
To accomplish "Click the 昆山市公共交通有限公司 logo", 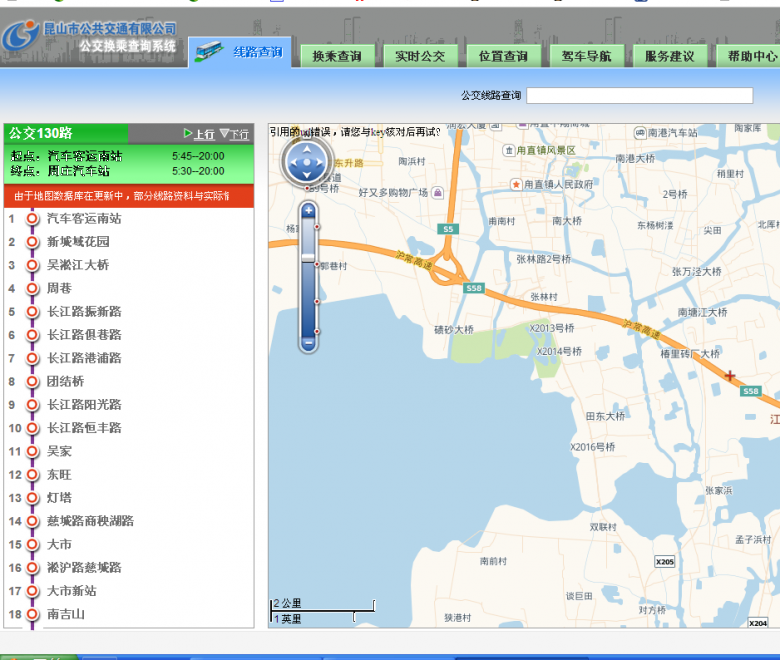I will 90,37.
